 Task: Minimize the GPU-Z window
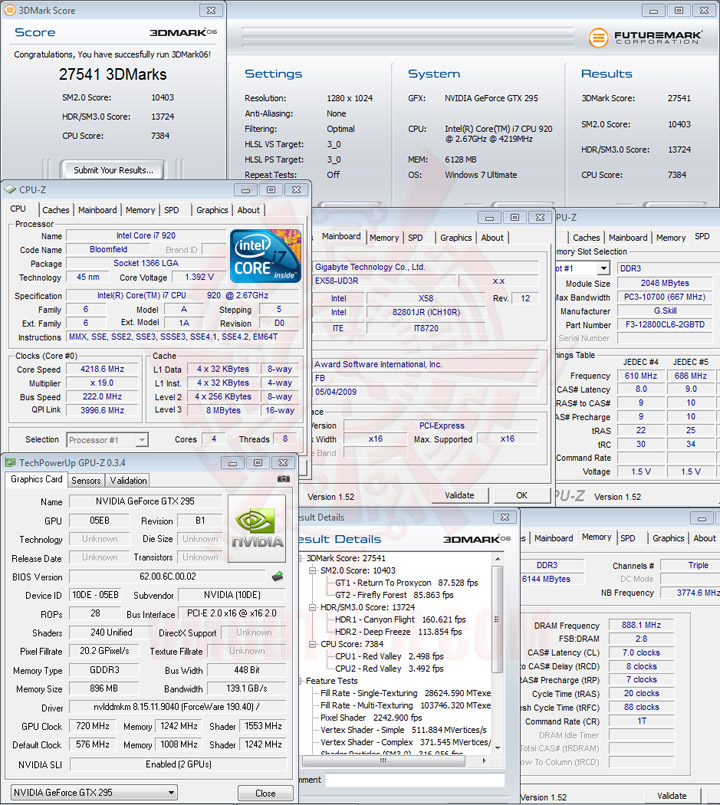[x=232, y=463]
